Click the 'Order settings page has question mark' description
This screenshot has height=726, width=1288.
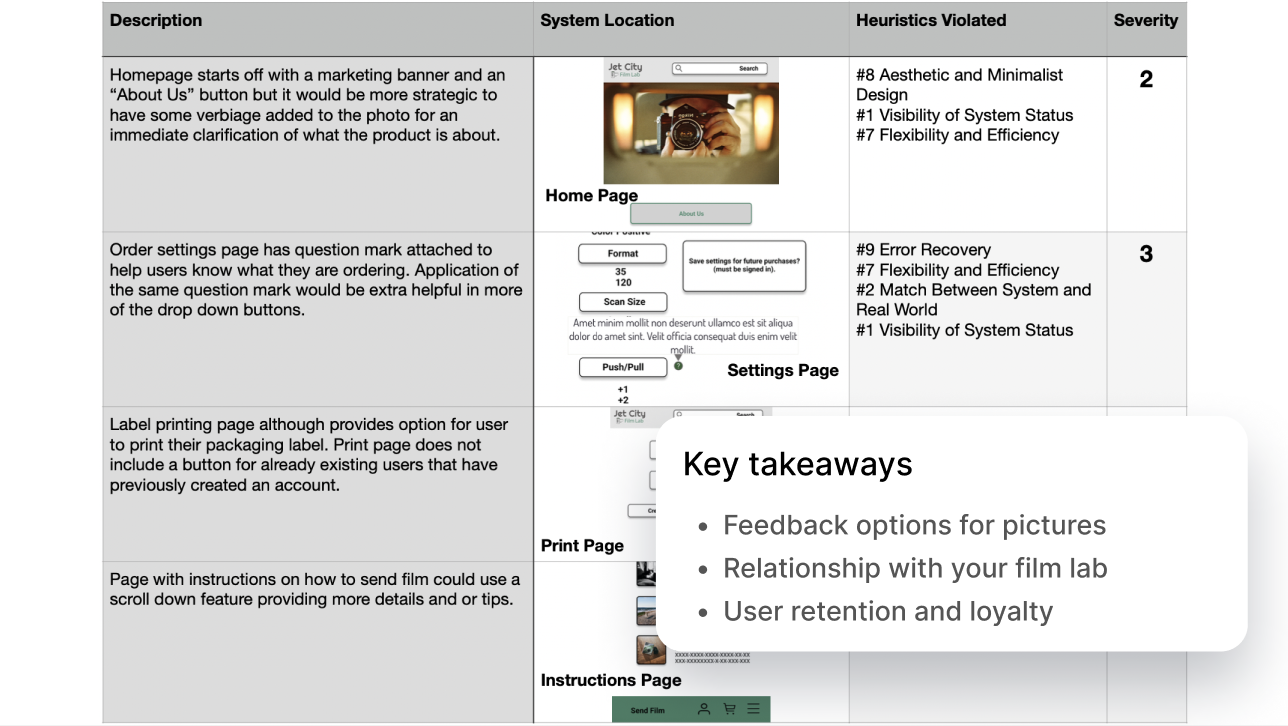(x=316, y=280)
